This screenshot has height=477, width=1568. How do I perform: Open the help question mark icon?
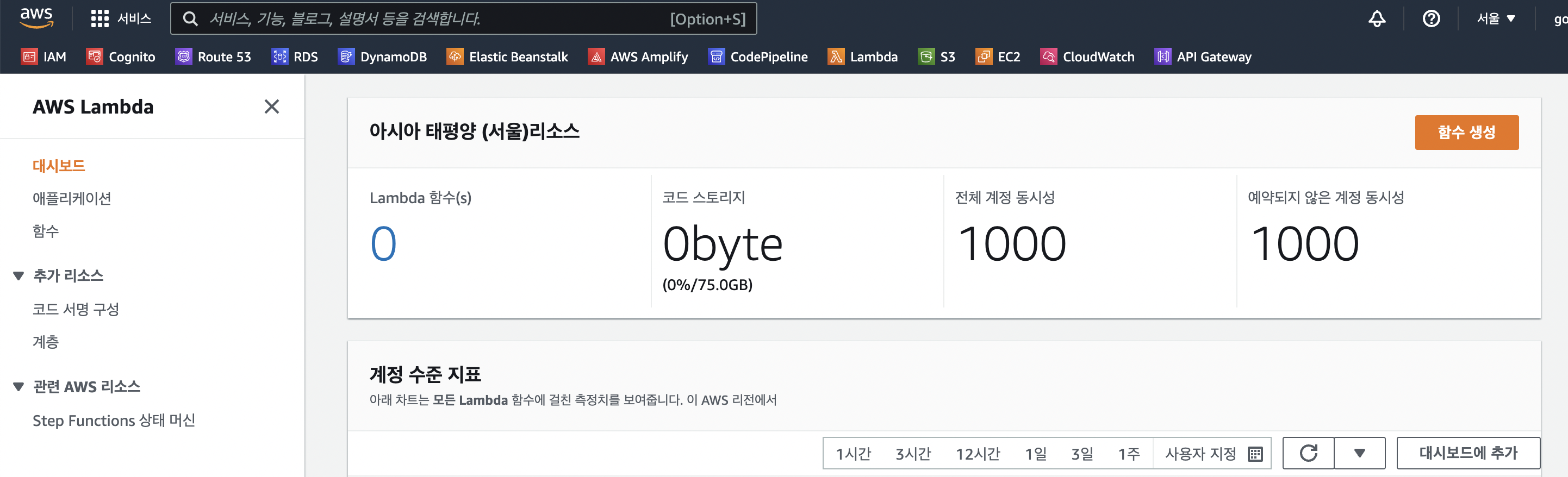coord(1431,19)
